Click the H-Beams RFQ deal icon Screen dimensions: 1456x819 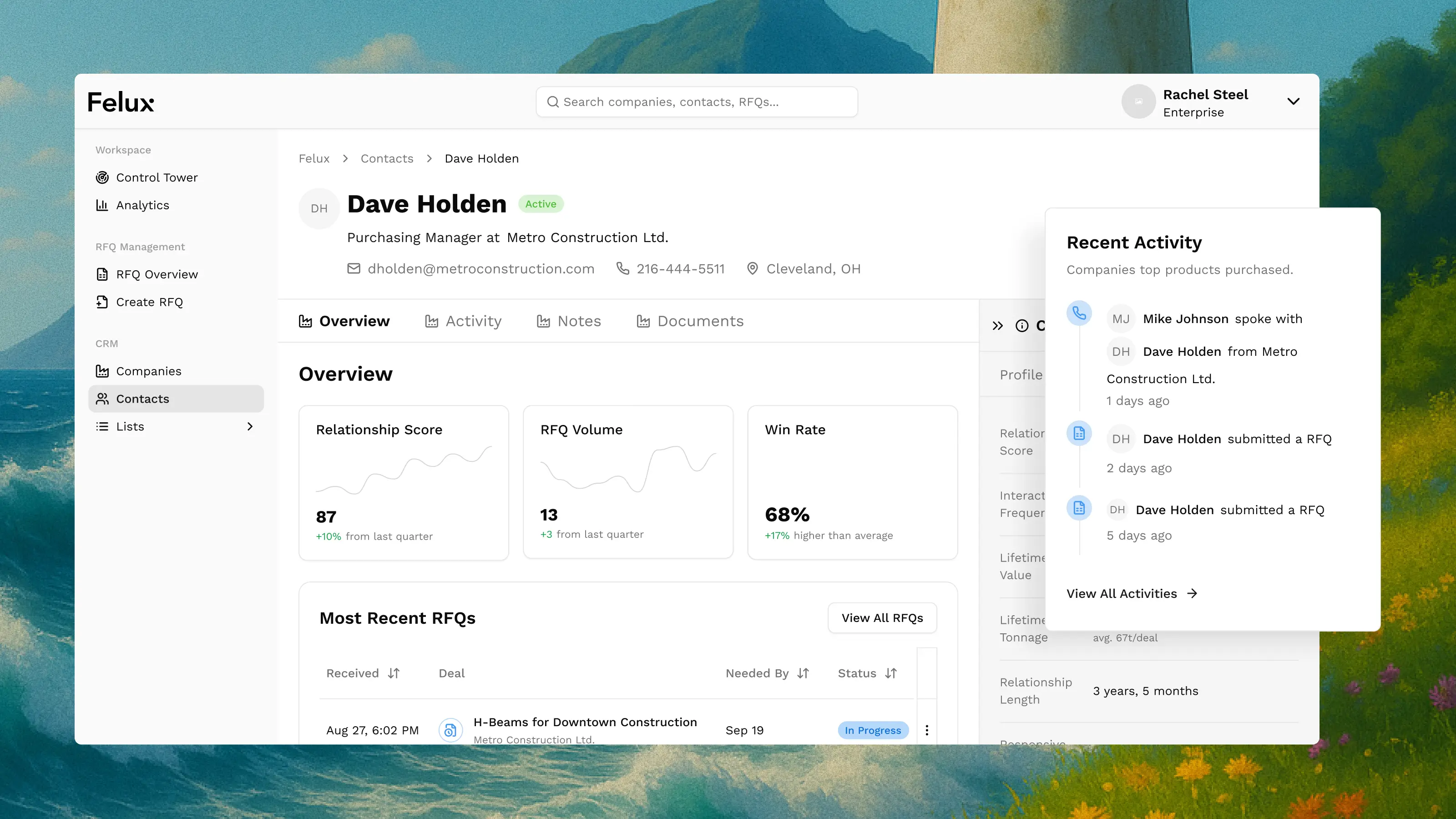[x=450, y=730]
